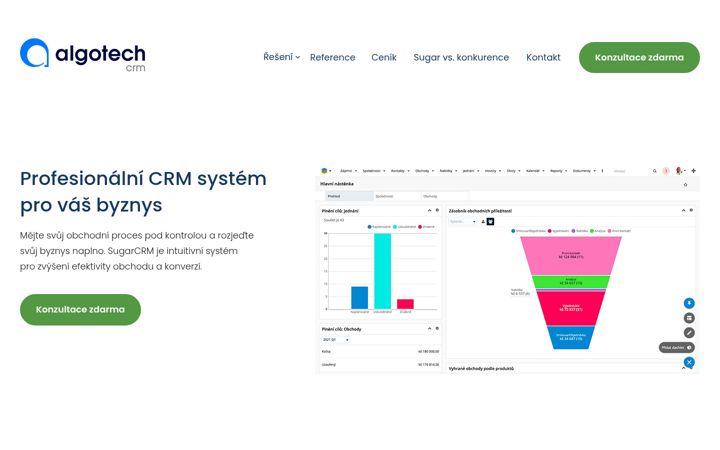Star the Hlavní nástěnka dashboard
The image size is (720, 450).
[x=686, y=185]
